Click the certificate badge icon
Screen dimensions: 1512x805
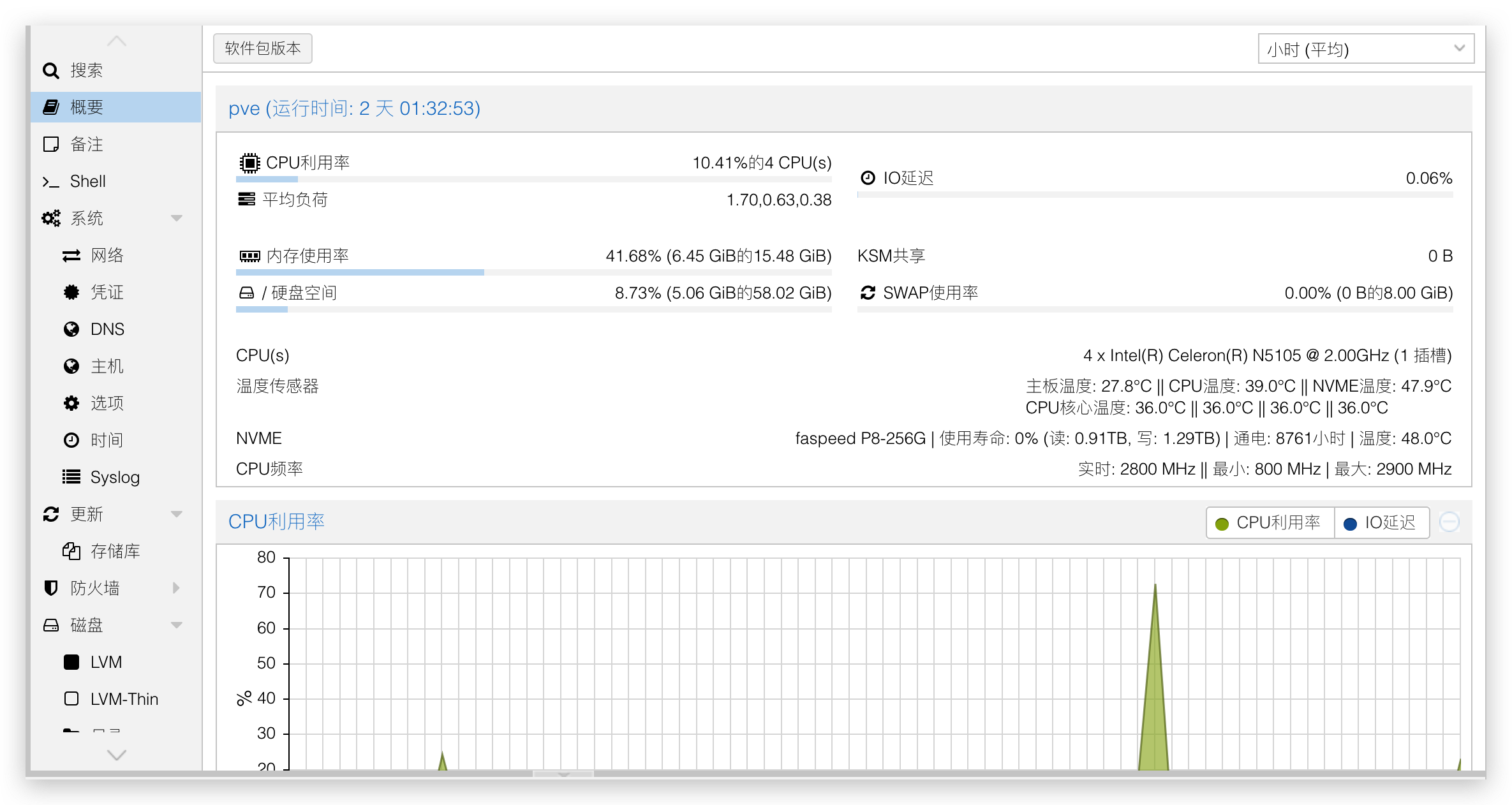71,292
